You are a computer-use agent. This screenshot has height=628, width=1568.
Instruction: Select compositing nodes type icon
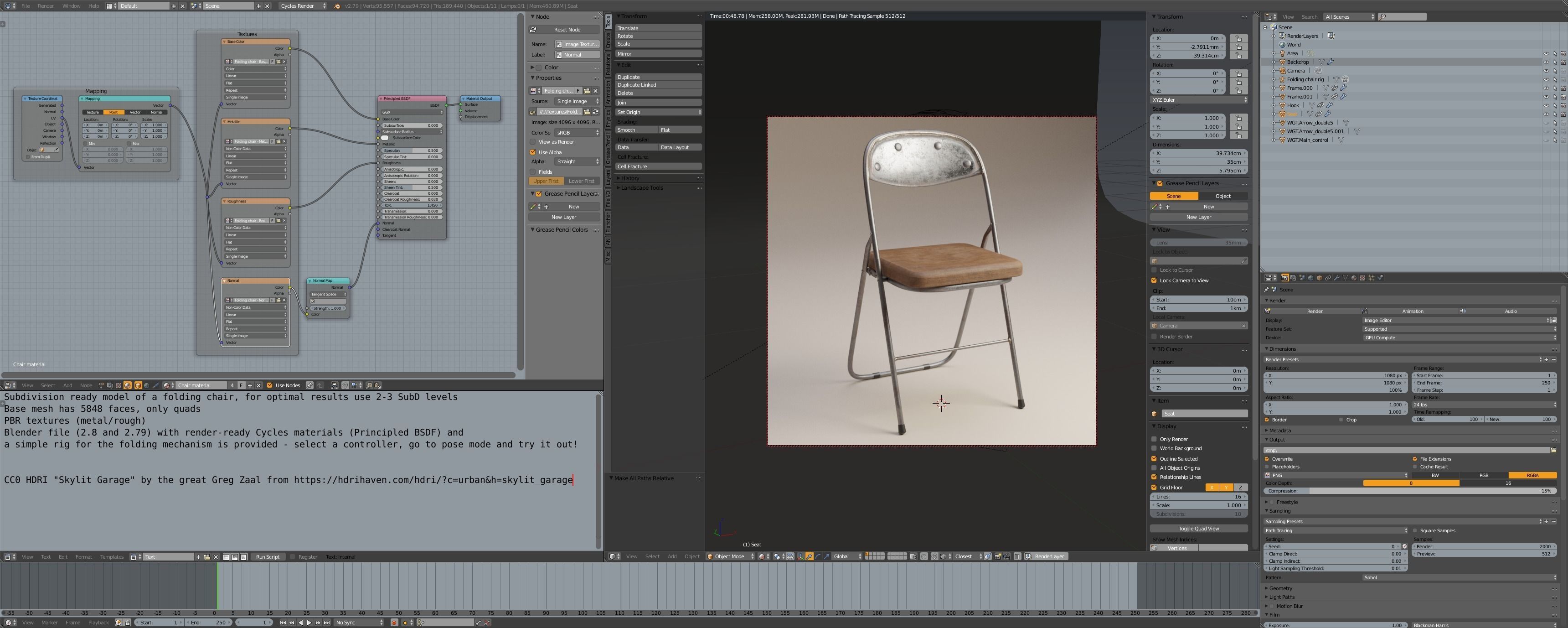(110, 385)
